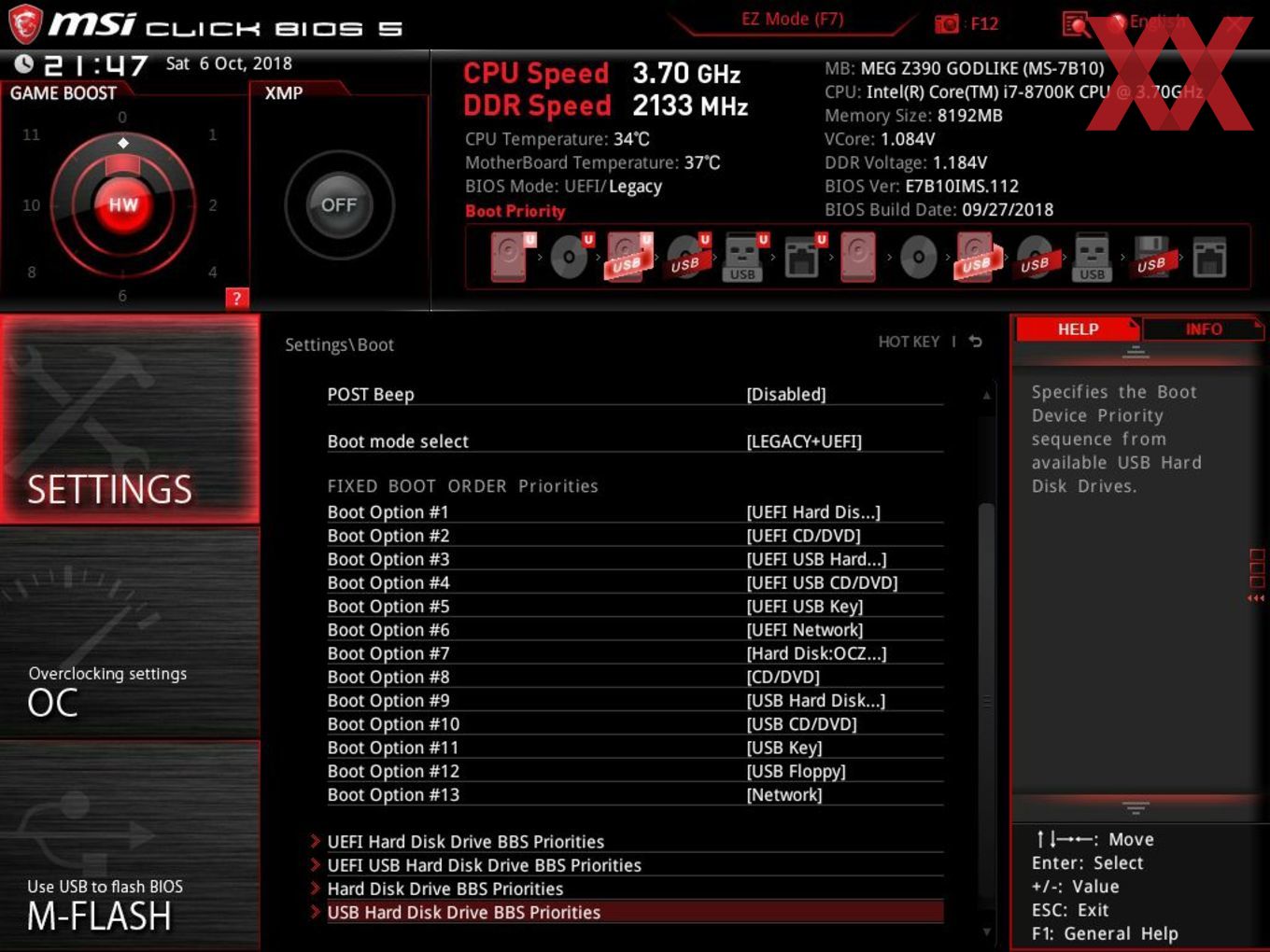Open the M-FLASH section
The image size is (1270, 952).
[130, 846]
